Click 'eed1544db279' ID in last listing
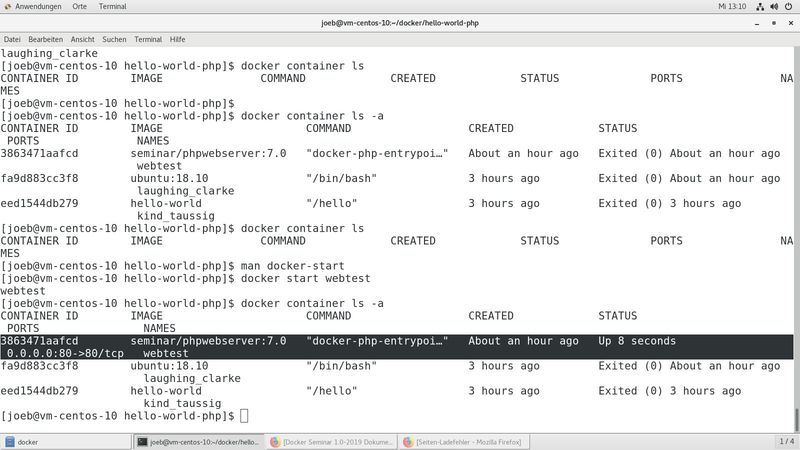The width and height of the screenshot is (800, 450). click(x=39, y=391)
